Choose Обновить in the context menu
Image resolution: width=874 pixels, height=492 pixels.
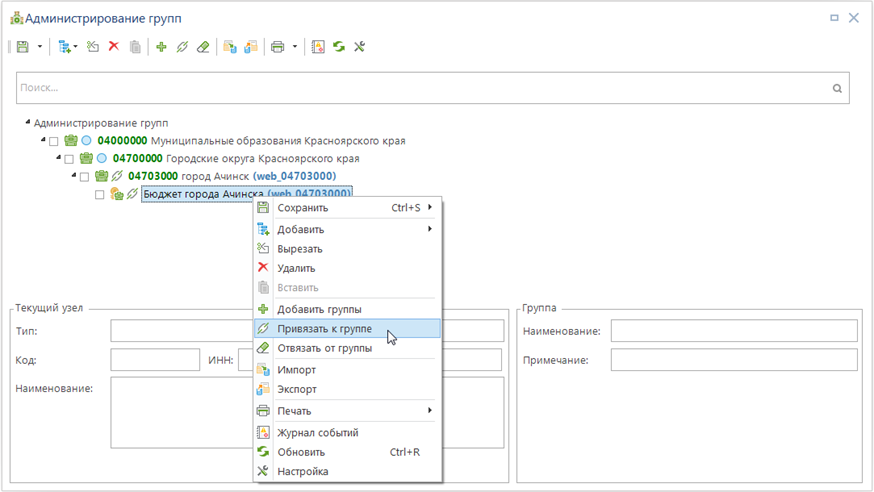click(347, 452)
